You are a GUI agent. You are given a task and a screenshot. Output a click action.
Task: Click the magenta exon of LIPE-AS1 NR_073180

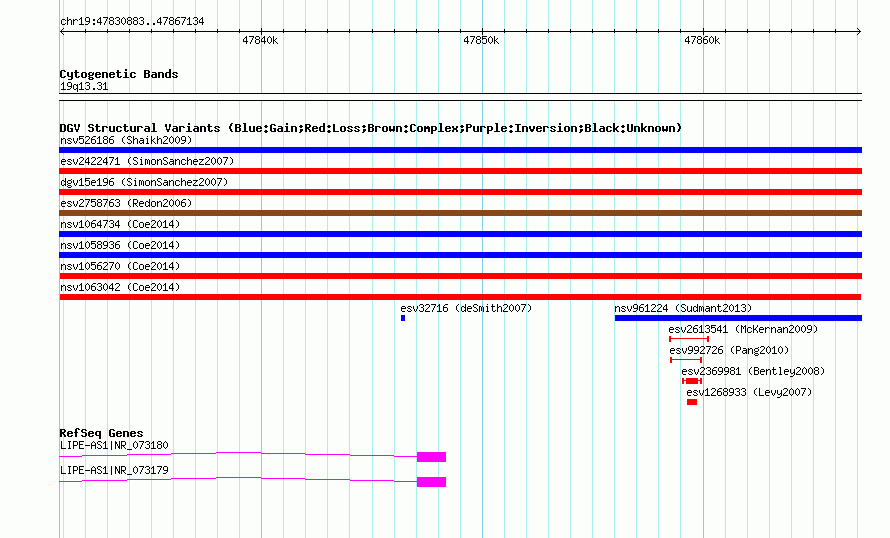point(431,457)
